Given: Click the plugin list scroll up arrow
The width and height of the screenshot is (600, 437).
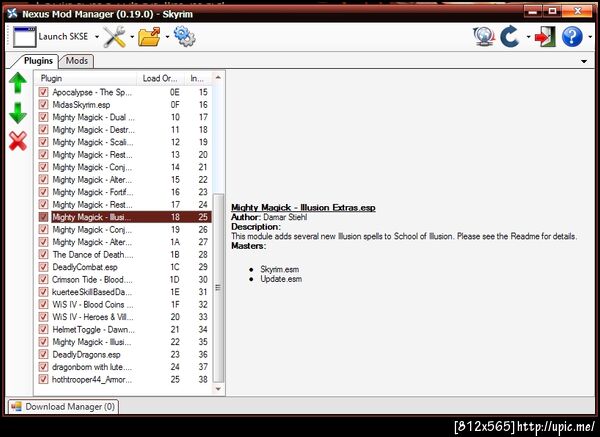Looking at the screenshot, I should [218, 77].
